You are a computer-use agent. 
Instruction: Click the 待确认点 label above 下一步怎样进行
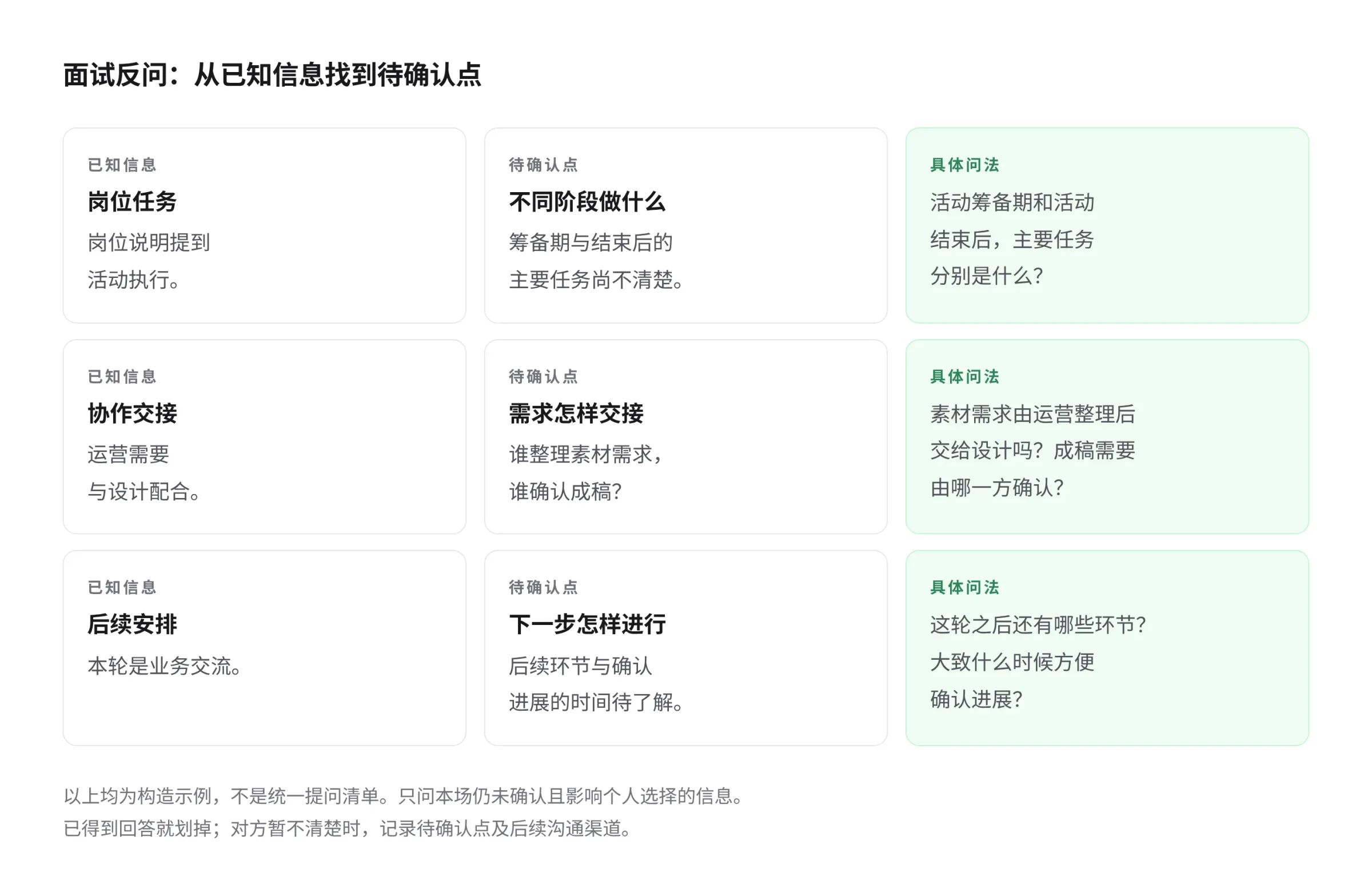pos(543,588)
